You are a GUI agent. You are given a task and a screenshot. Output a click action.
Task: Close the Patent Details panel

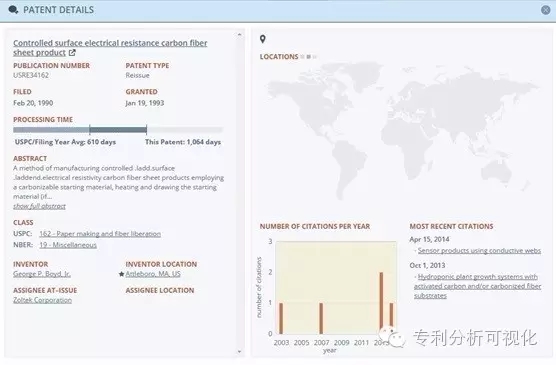pos(546,10)
